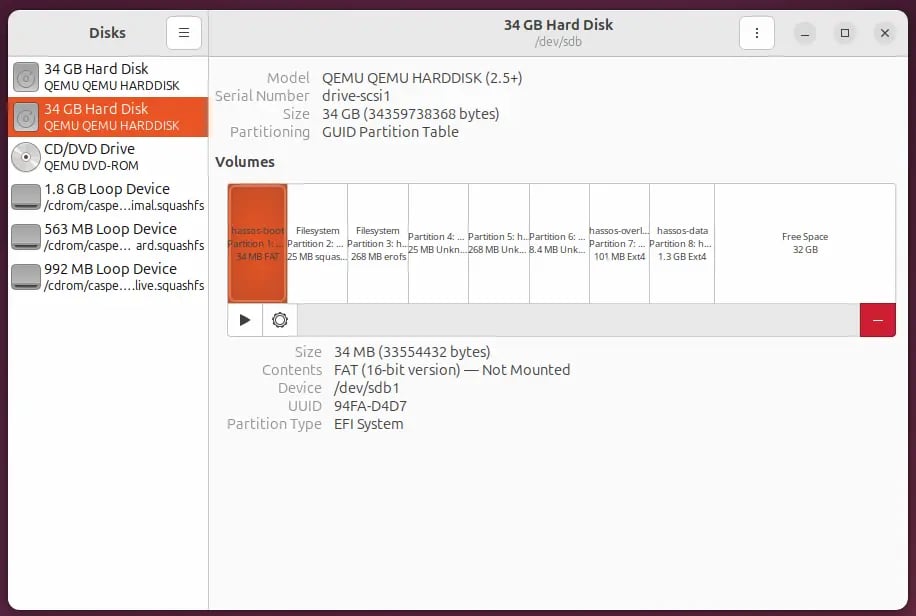916x616 pixels.
Task: Delete selected partition using red minus button
Action: pos(877,320)
